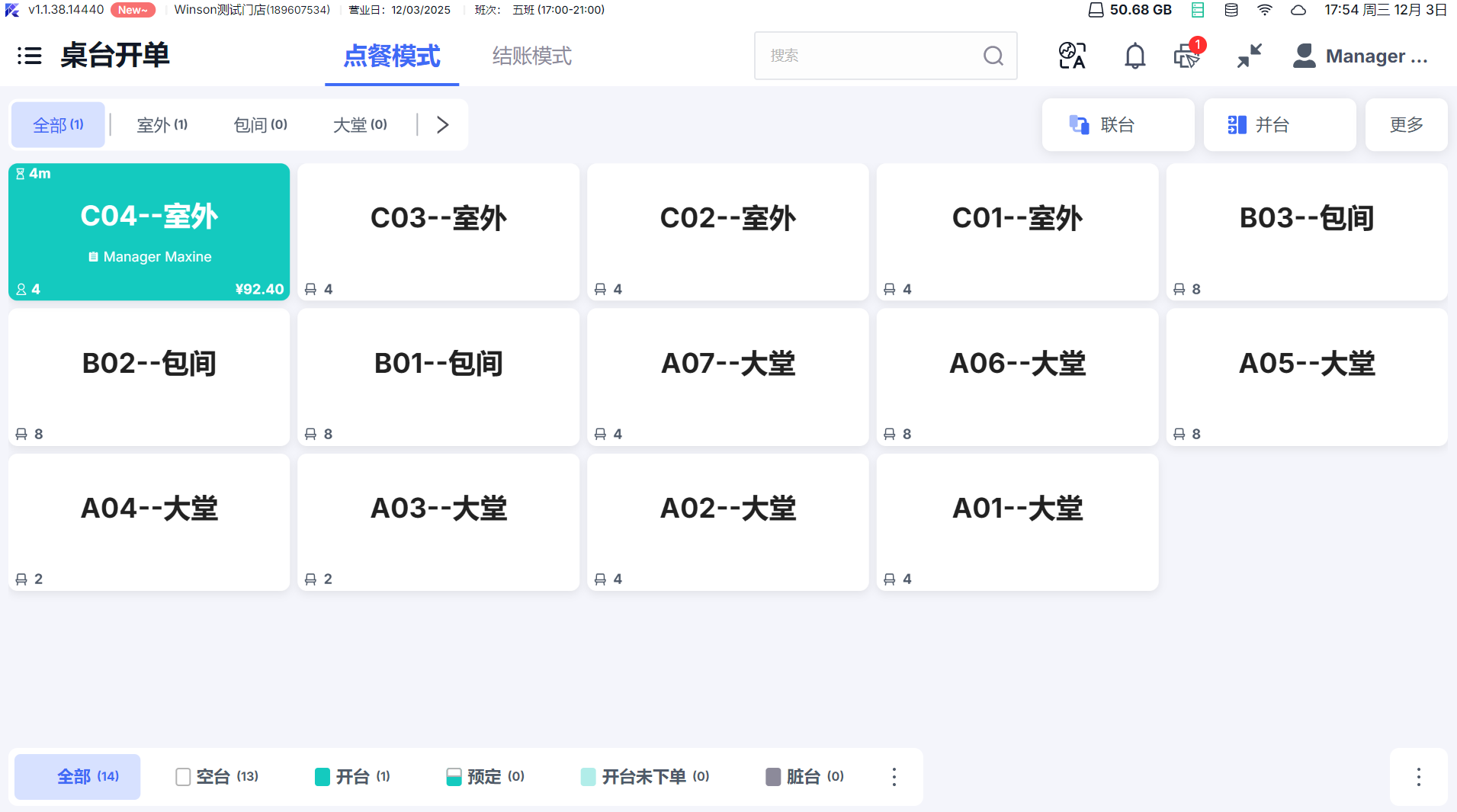This screenshot has width=1457, height=812.
Task: Toggle the 空台 (13) status filter
Action: pyautogui.click(x=217, y=776)
